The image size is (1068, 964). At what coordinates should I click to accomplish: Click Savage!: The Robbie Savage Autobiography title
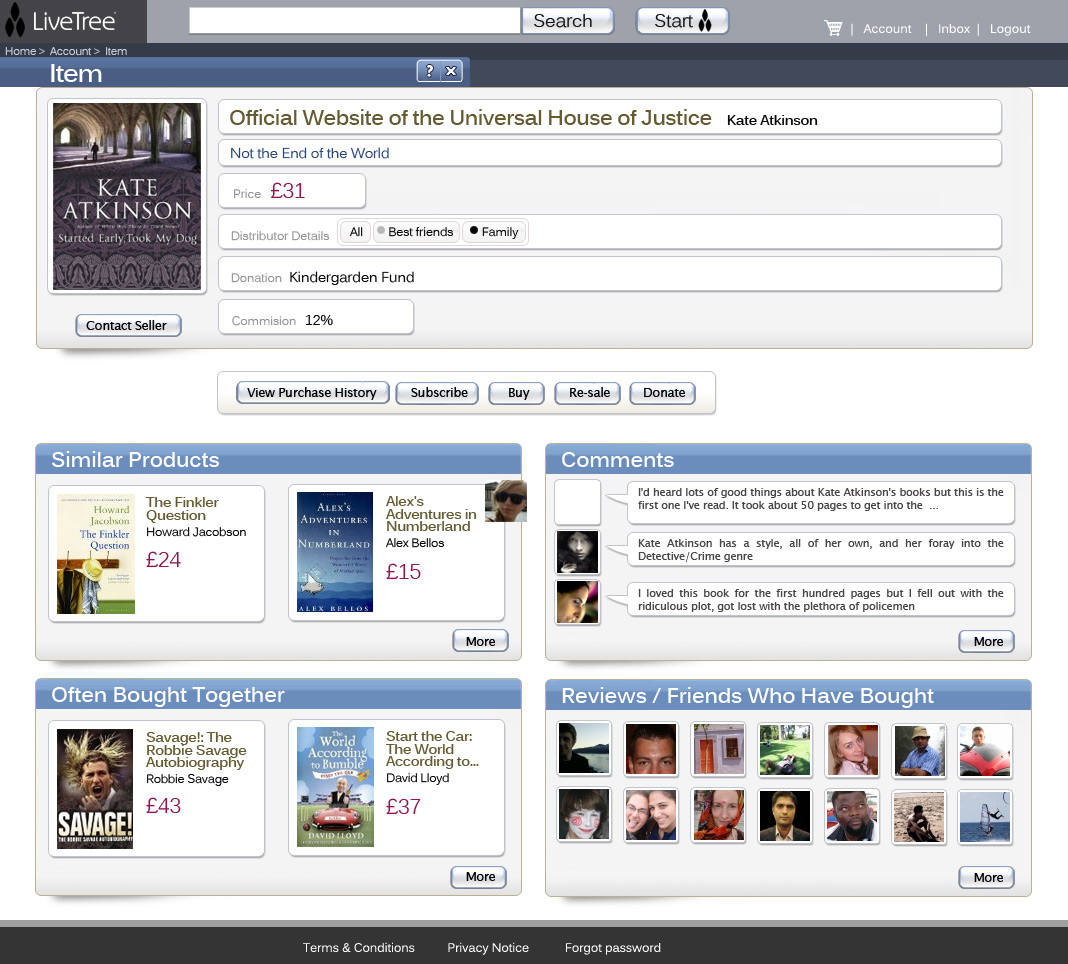196,749
